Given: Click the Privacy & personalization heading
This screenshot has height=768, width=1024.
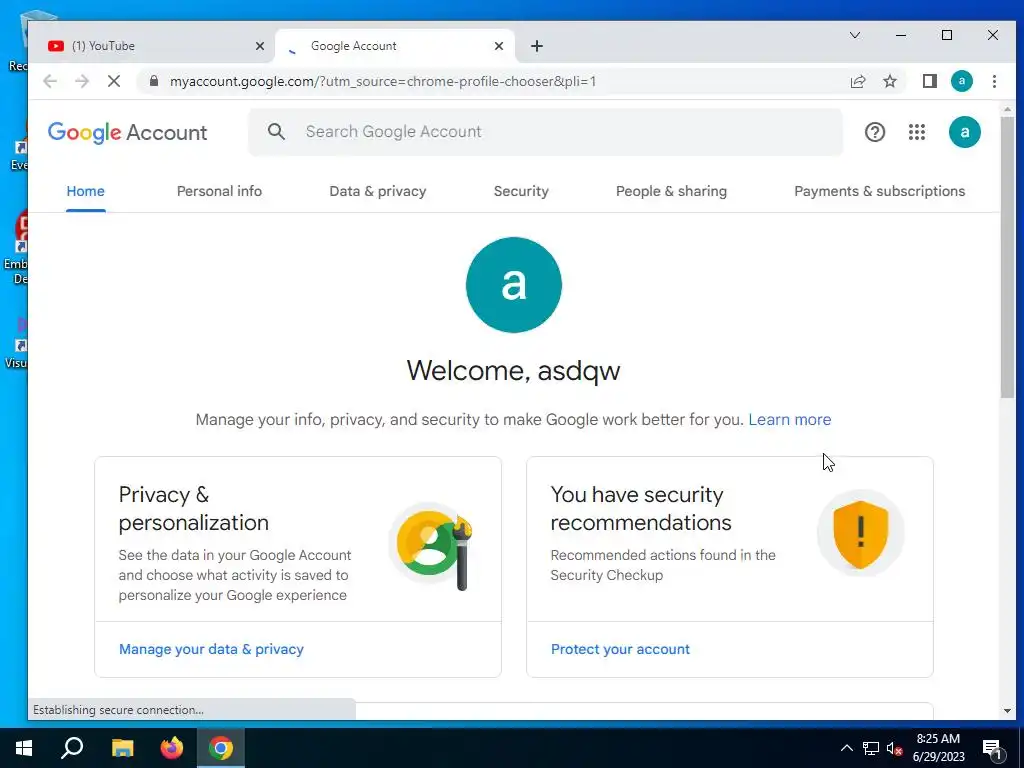Looking at the screenshot, I should [194, 509].
